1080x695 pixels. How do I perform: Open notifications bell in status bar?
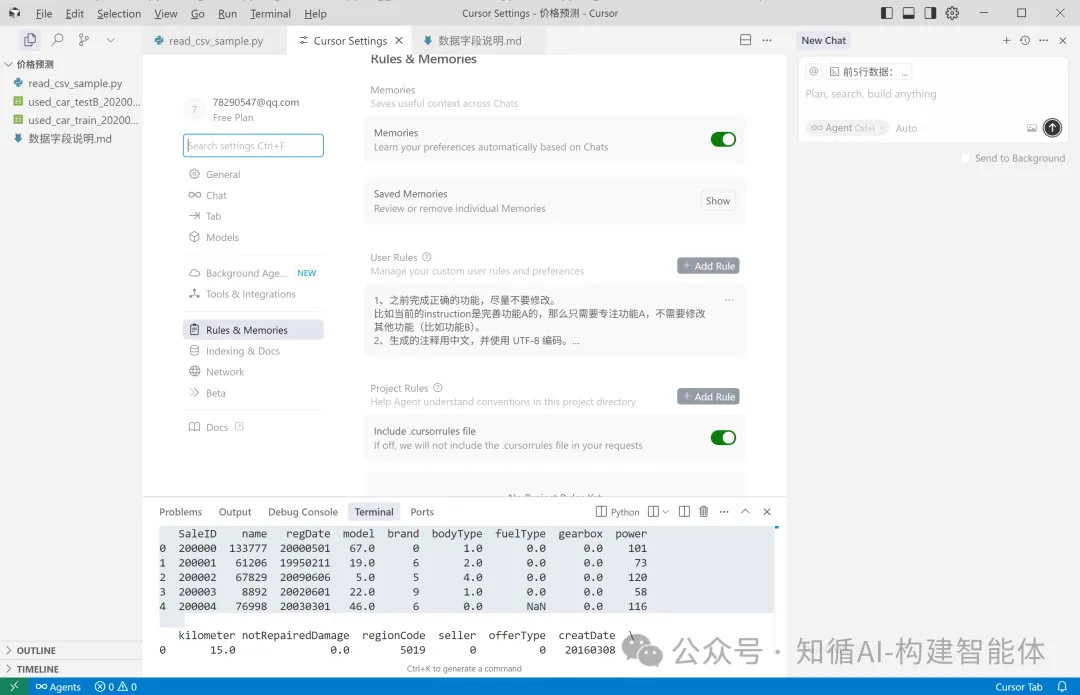point(1062,687)
